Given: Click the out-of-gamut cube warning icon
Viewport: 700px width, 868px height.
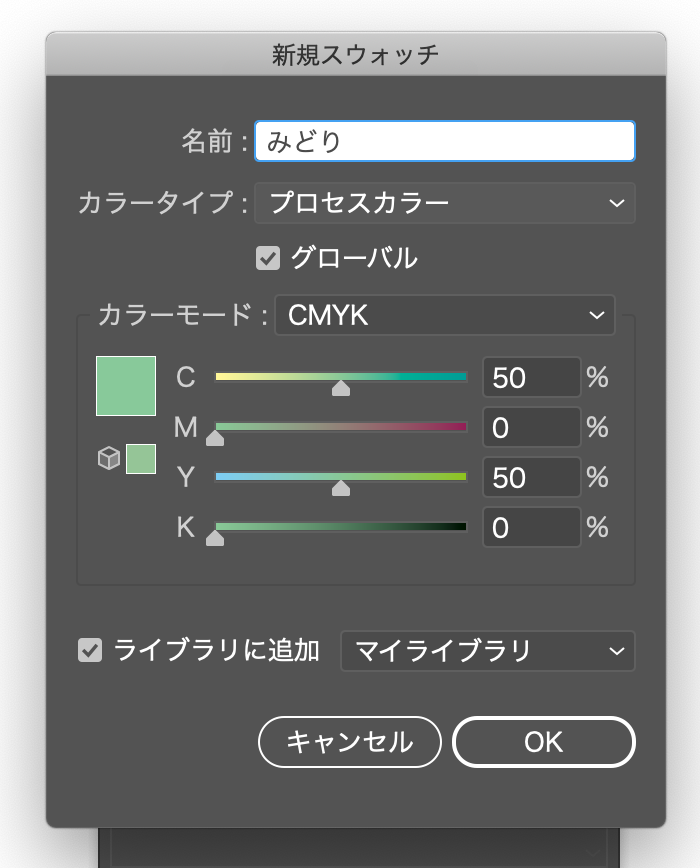Looking at the screenshot, I should (x=108, y=459).
